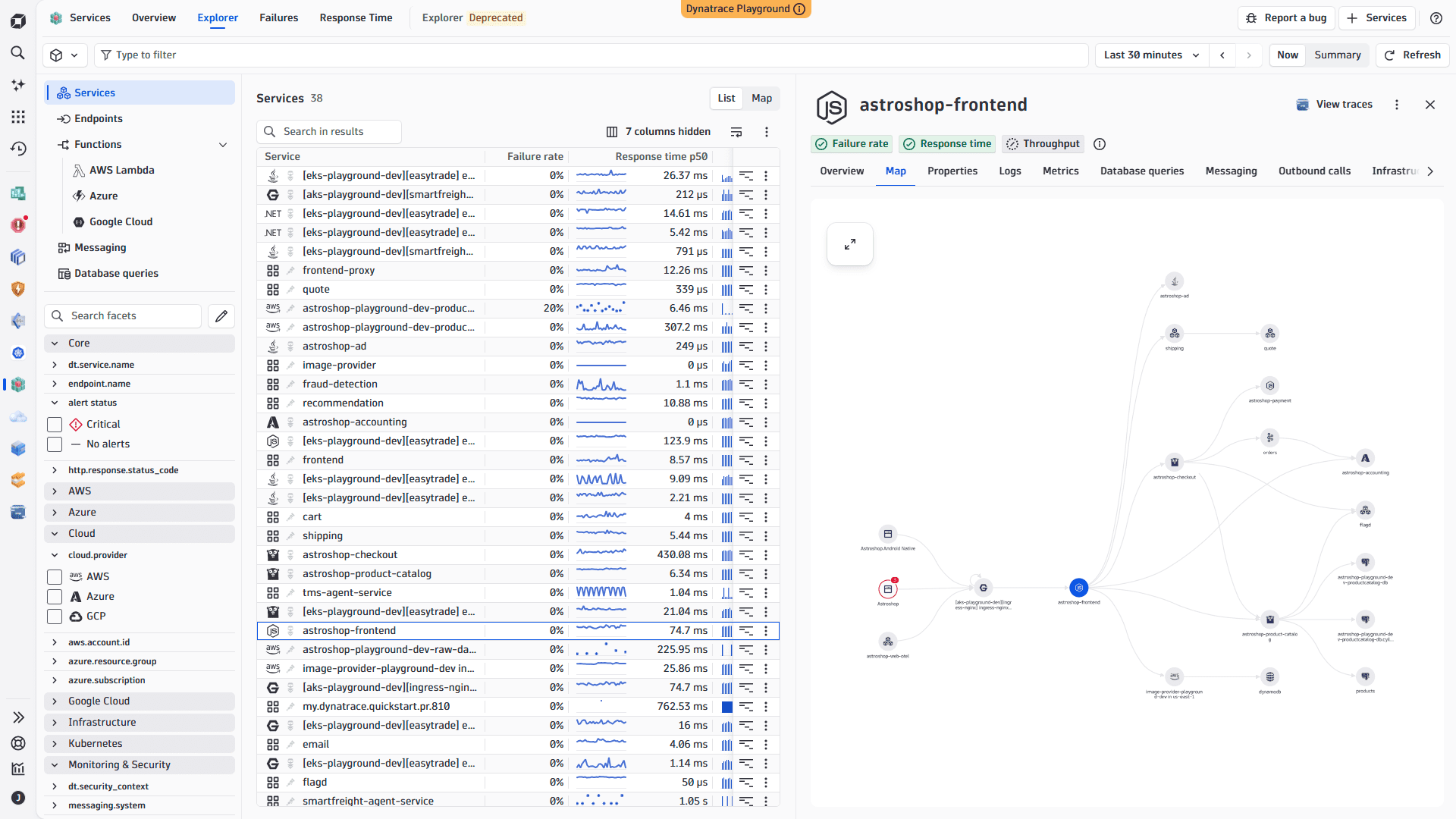Click the Search in results field
Image resolution: width=1456 pixels, height=819 pixels.
[x=329, y=132]
